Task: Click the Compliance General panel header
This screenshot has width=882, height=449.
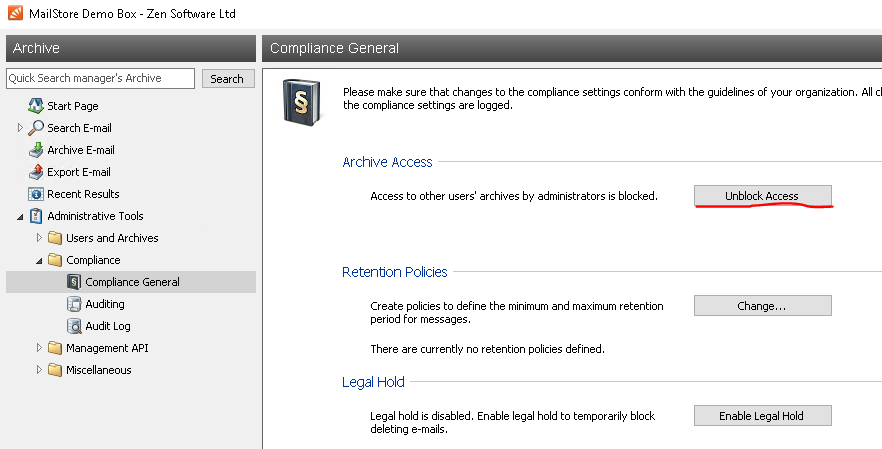Action: 572,48
